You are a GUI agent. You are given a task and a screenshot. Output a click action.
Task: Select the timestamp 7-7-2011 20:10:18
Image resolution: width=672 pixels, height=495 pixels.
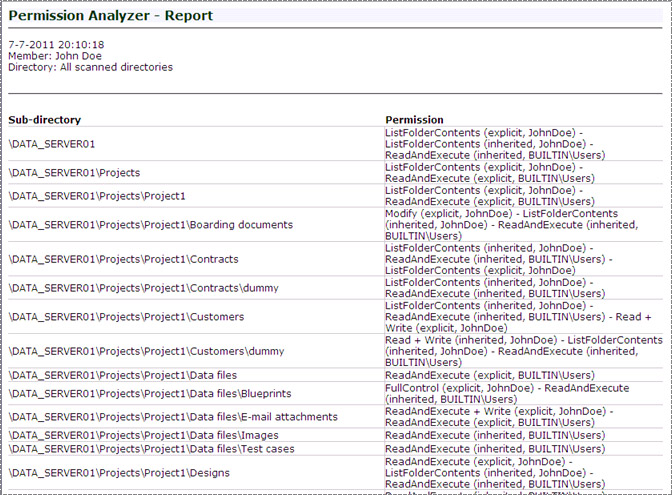tap(56, 45)
